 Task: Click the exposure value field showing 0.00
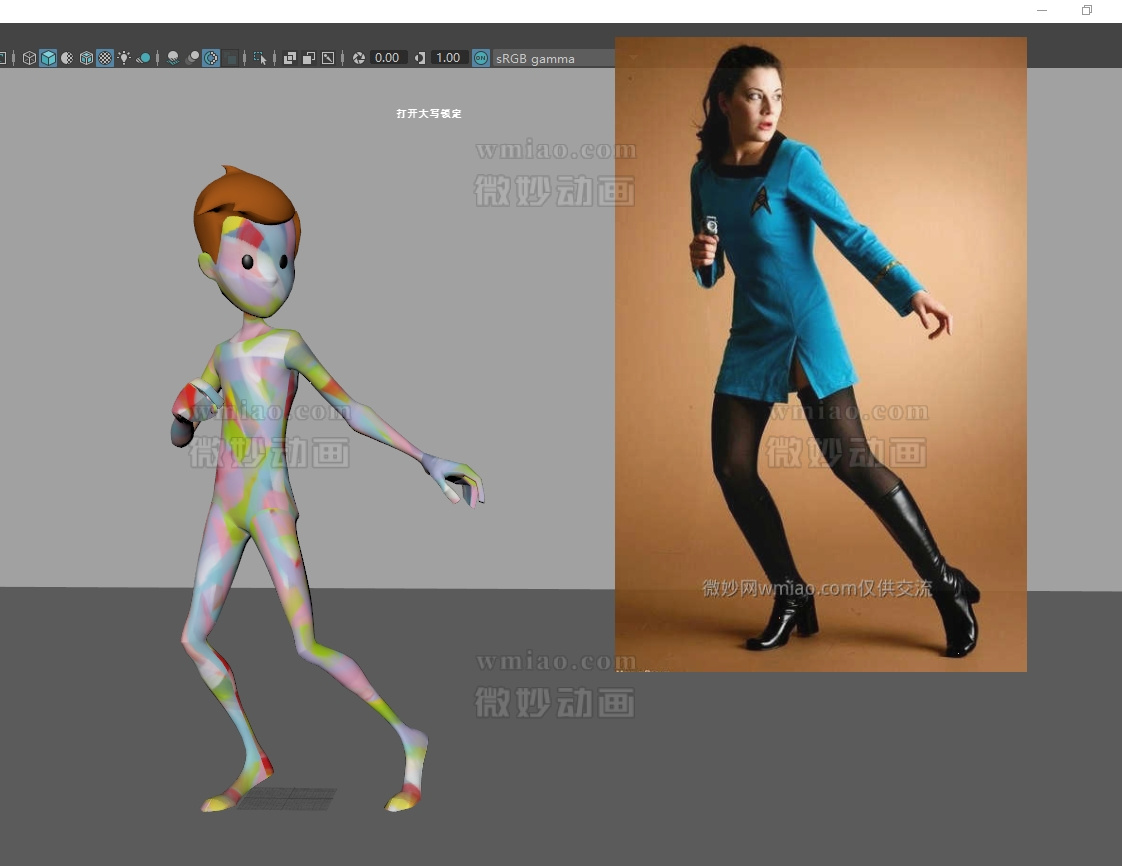pos(388,58)
